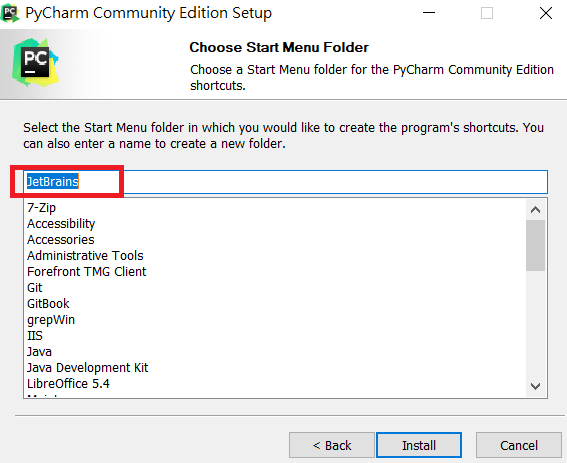Select the Accessibility folder
The image size is (567, 463).
(61, 224)
